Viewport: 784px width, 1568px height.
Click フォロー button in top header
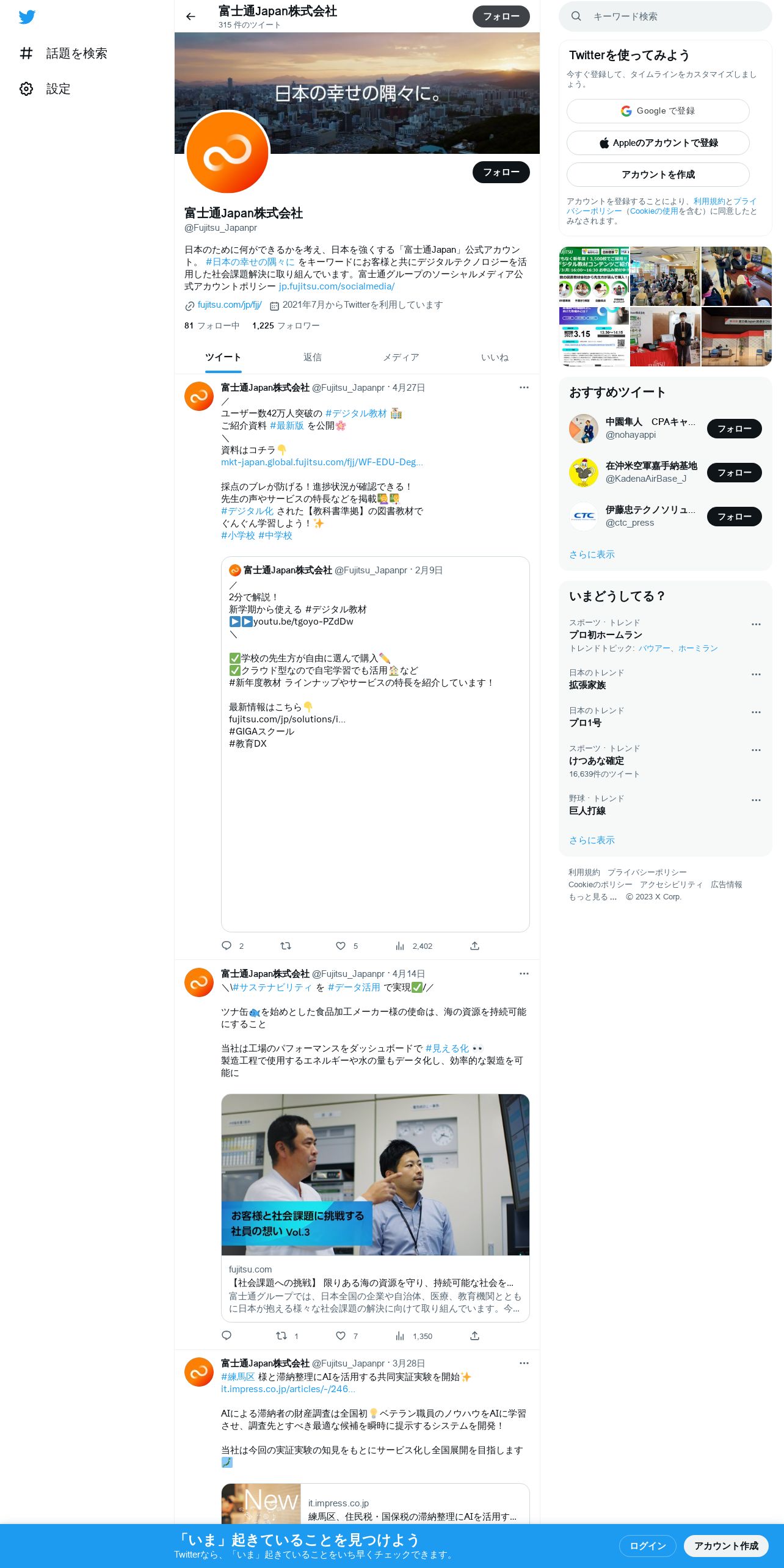501,16
